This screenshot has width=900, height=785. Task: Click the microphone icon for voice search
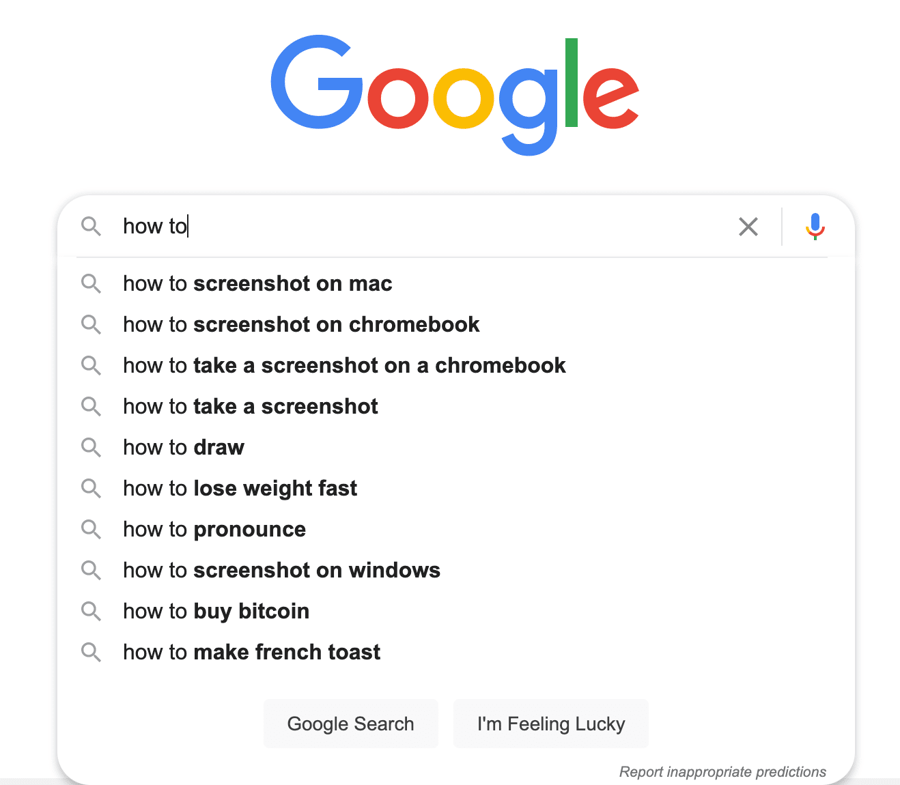[814, 226]
